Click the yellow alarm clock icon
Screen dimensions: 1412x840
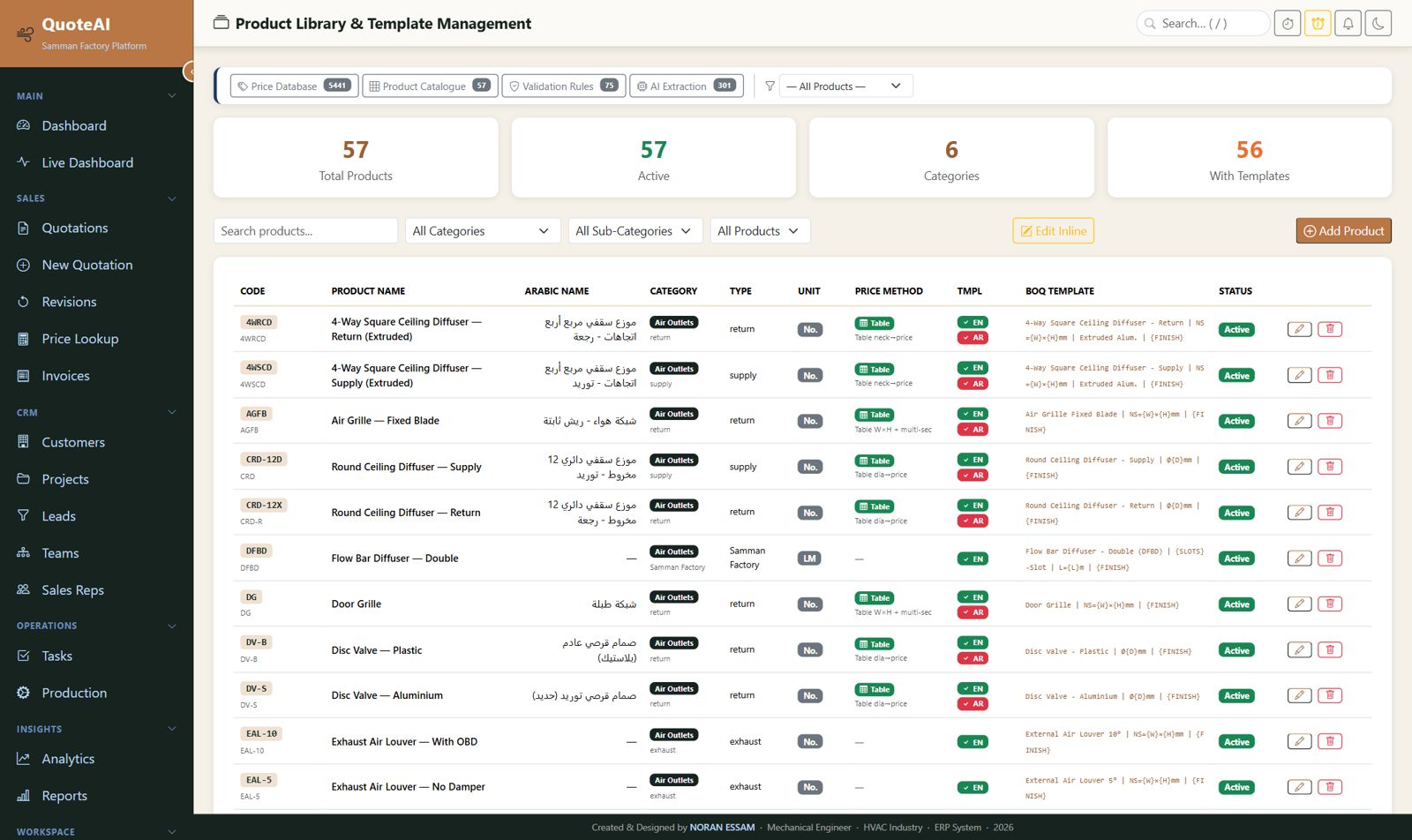point(1318,24)
